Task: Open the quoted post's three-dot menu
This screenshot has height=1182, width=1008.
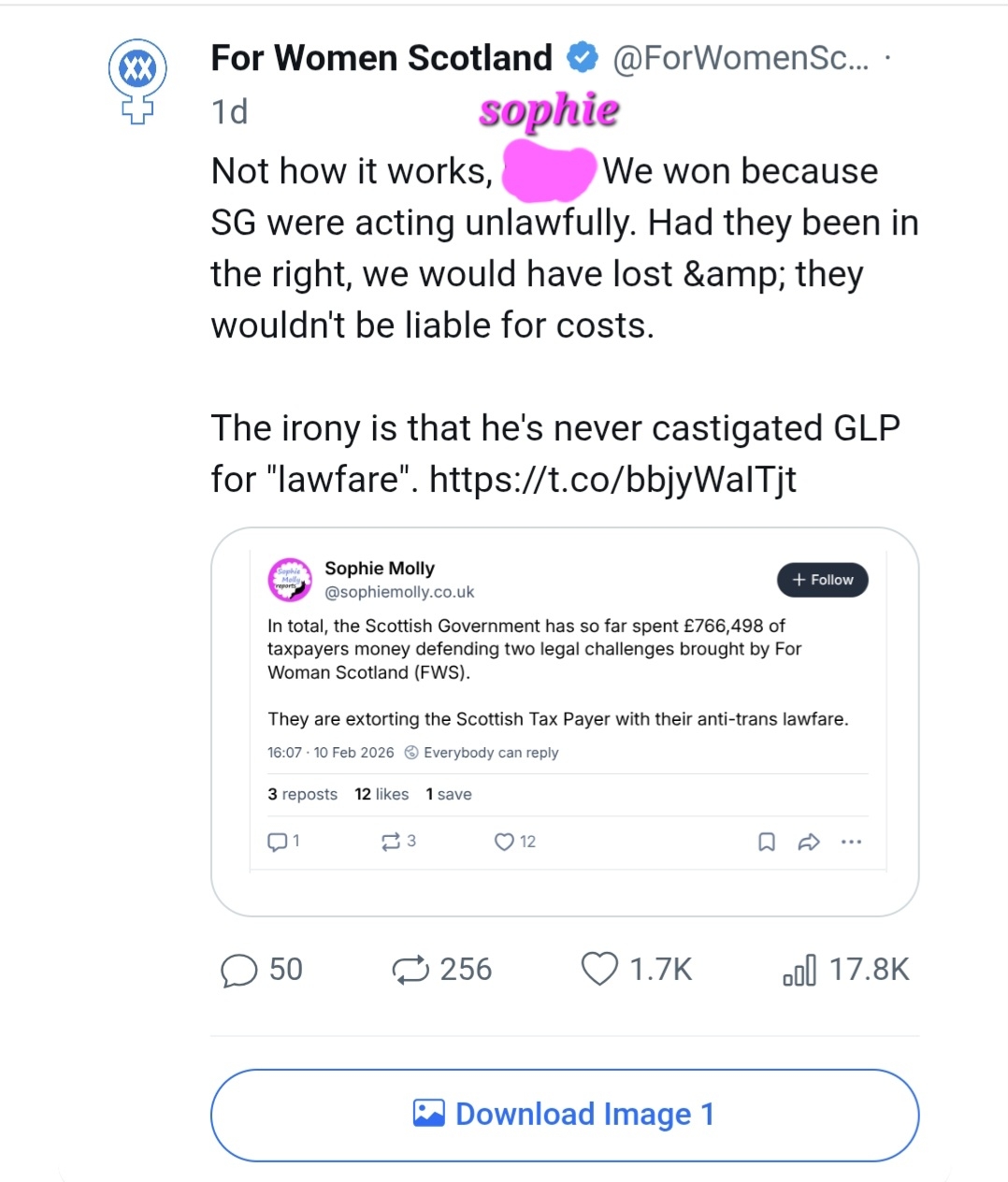Action: 851,842
